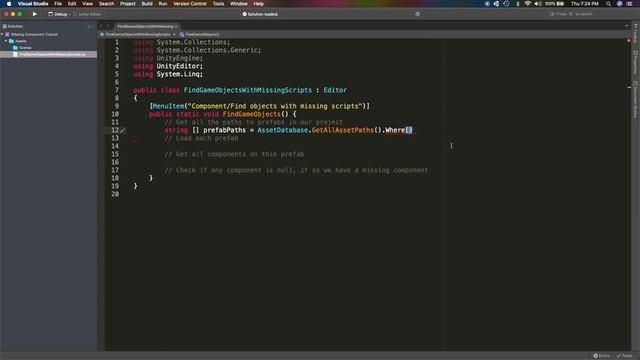The width and height of the screenshot is (640, 360).
Task: Click the Run (play) button in toolbar
Action: pyautogui.click(x=35, y=14)
